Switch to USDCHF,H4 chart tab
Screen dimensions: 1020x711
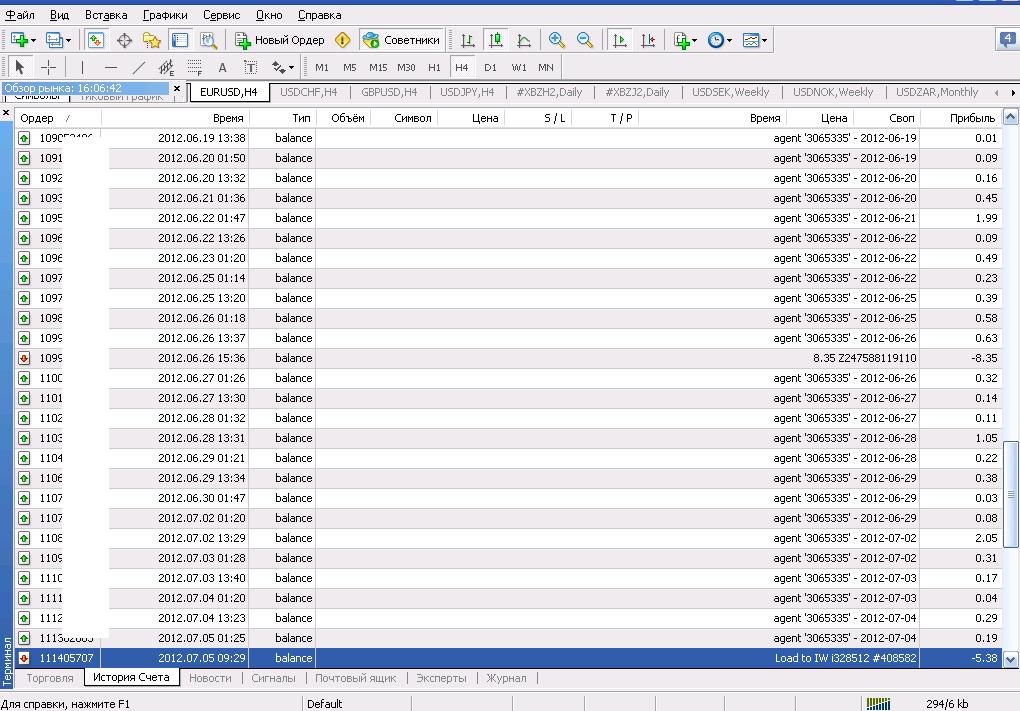click(x=308, y=92)
